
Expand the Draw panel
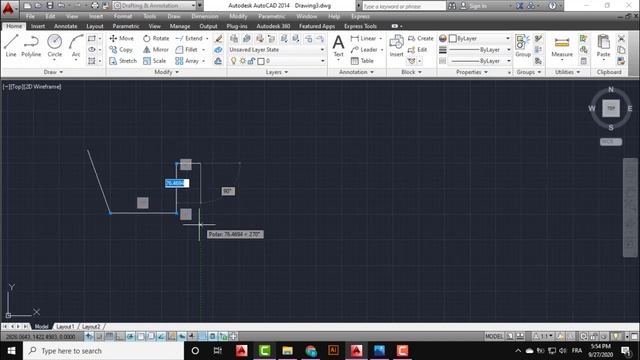pos(53,72)
